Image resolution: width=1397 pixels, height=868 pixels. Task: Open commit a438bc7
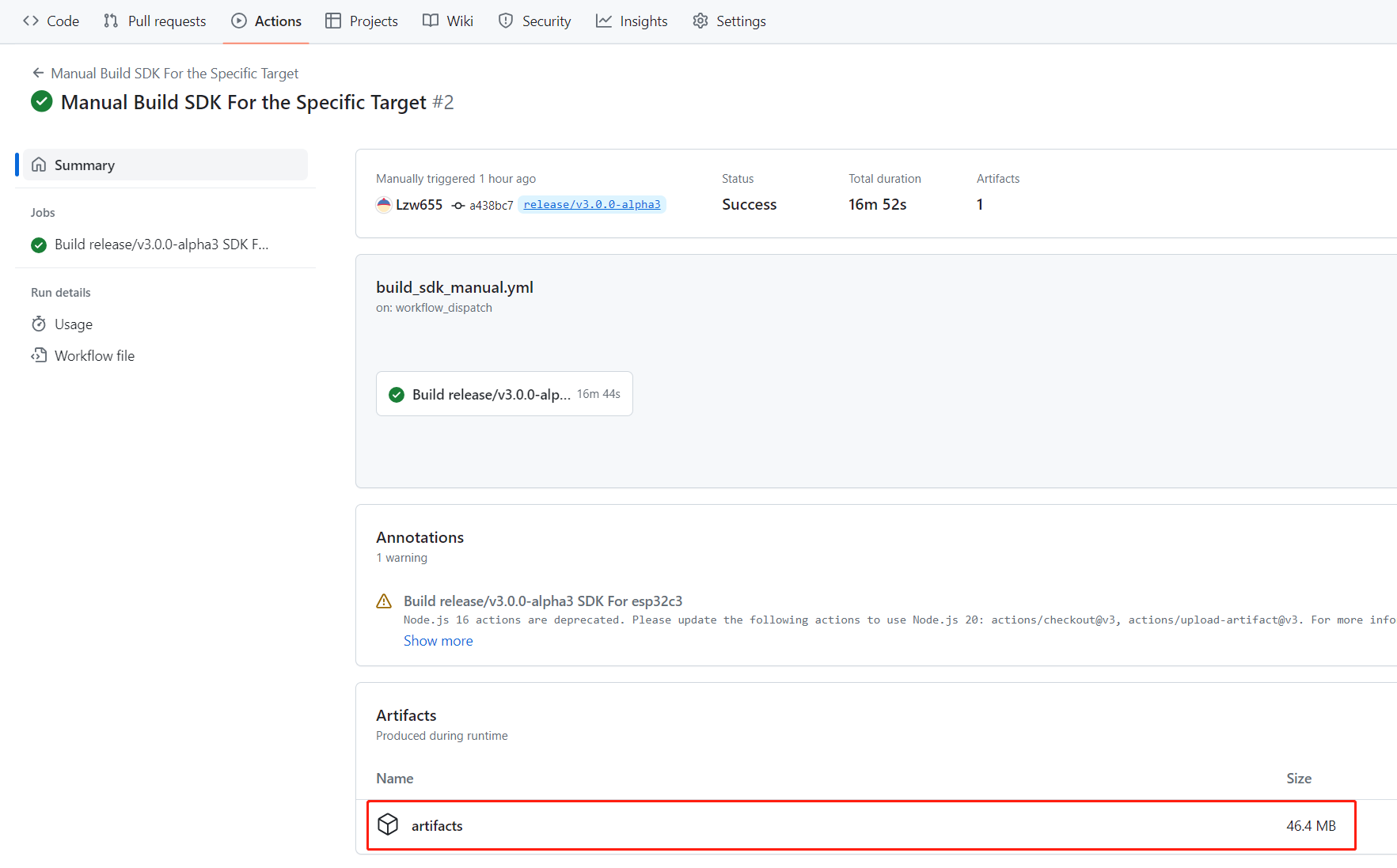491,206
